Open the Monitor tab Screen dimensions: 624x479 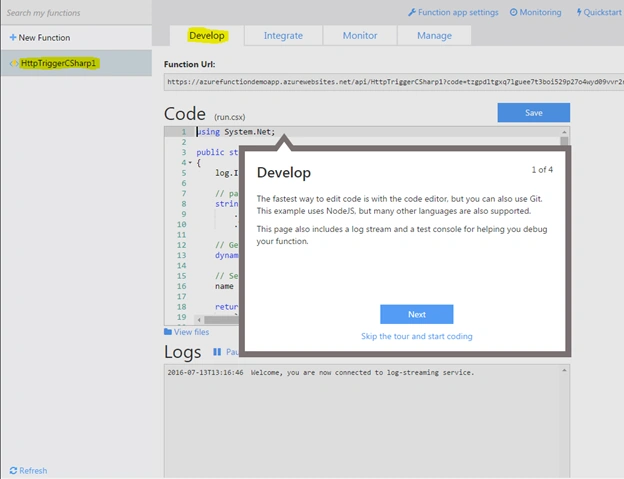tap(360, 35)
